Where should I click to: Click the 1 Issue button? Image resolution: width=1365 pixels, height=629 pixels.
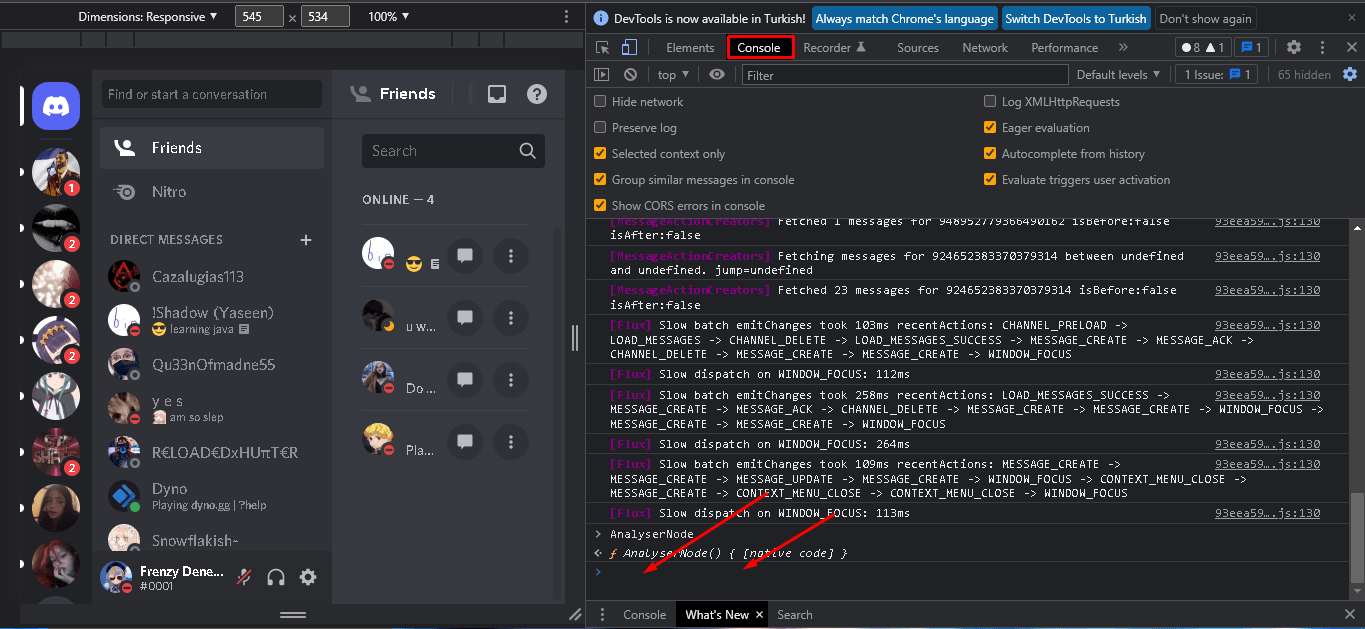click(x=1217, y=75)
